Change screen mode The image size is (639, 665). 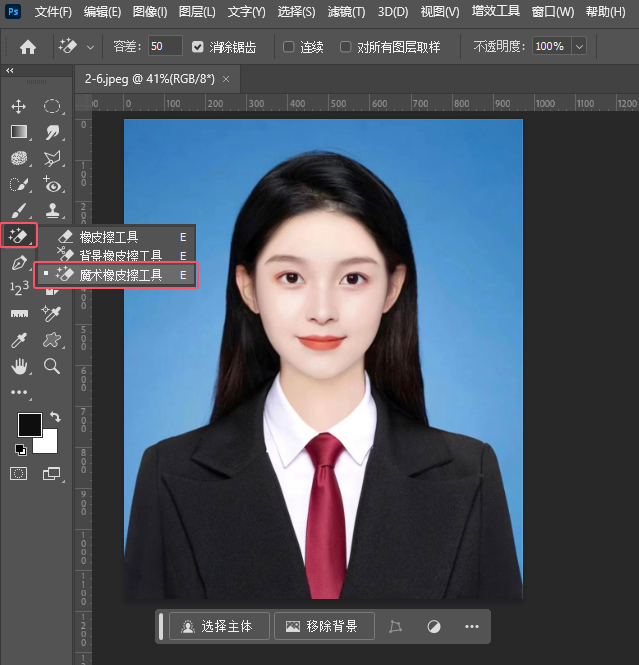point(51,473)
